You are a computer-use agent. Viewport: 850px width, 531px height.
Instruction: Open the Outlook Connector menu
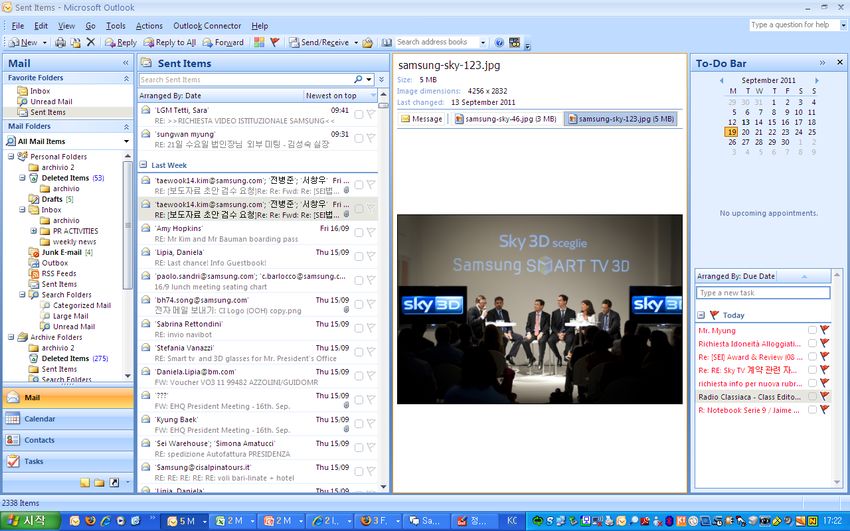(207, 25)
